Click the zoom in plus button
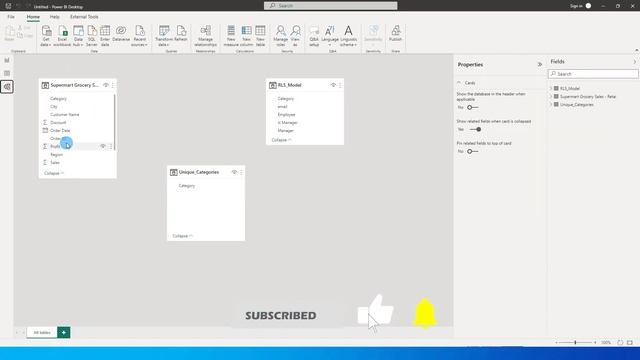The width and height of the screenshot is (640, 360). coord(595,342)
